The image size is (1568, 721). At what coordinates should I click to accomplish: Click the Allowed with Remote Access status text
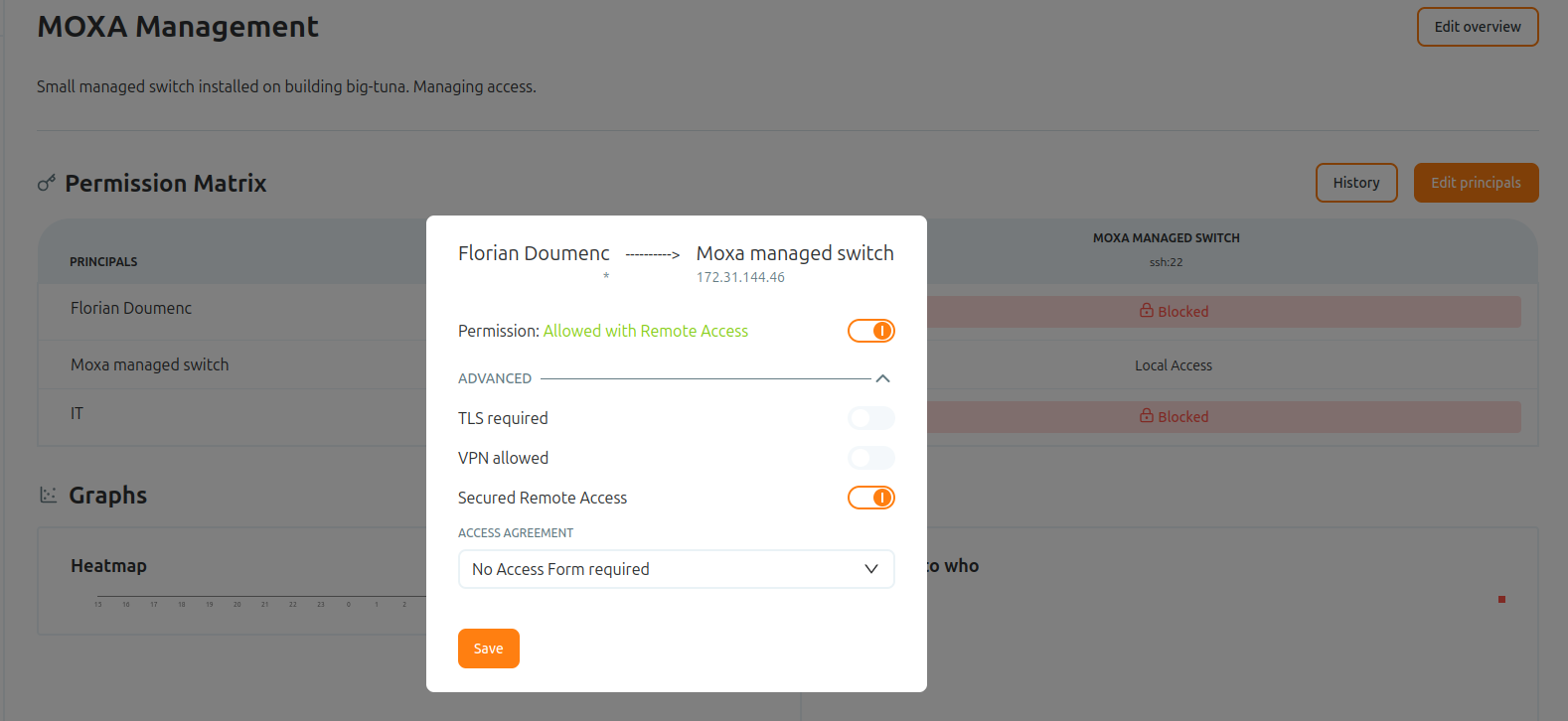pyautogui.click(x=646, y=331)
